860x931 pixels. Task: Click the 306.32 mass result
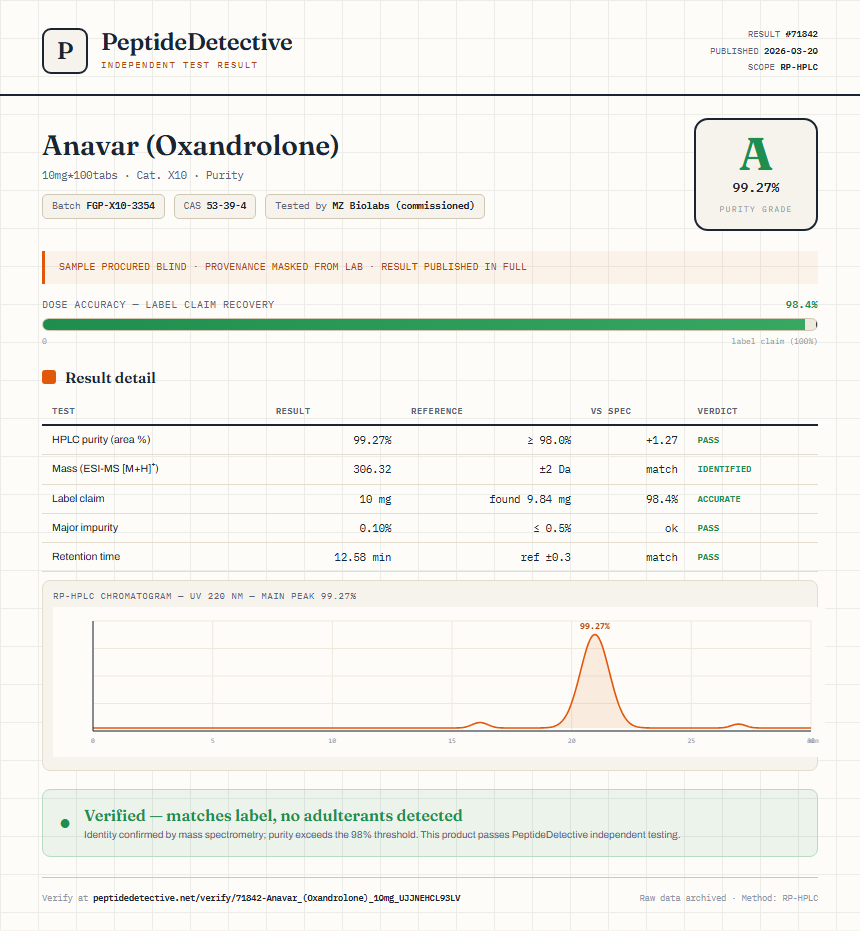click(372, 469)
